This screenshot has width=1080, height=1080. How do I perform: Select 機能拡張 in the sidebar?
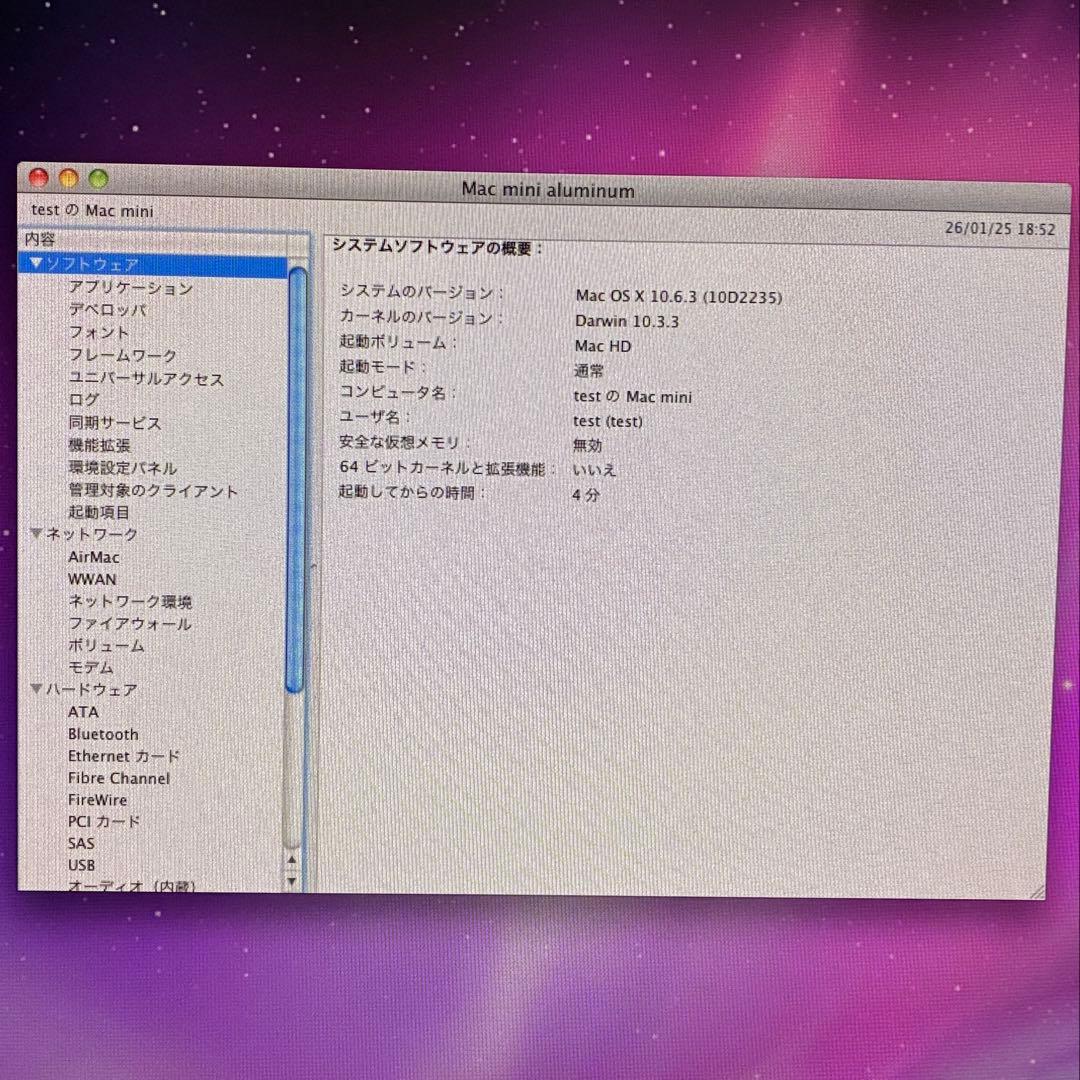tap(99, 445)
